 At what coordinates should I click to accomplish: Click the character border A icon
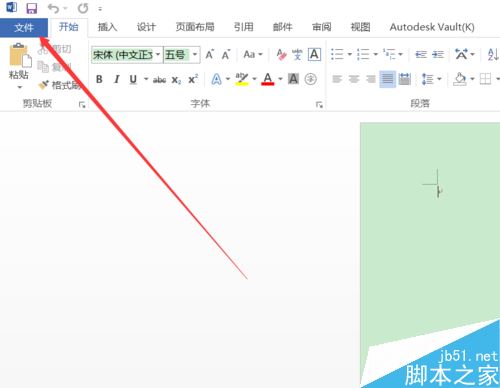tap(314, 54)
